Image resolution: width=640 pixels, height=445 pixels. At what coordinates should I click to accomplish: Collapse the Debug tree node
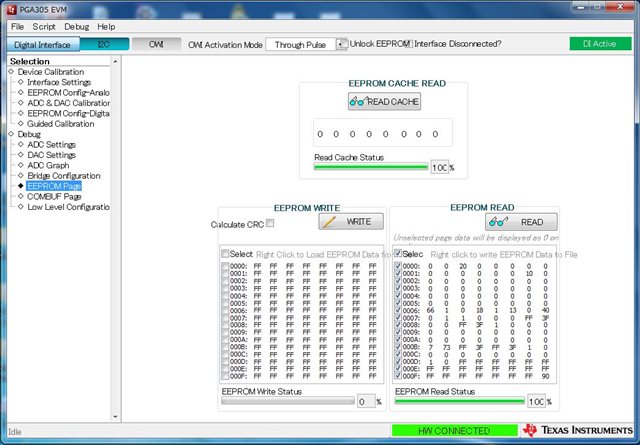click(x=11, y=134)
